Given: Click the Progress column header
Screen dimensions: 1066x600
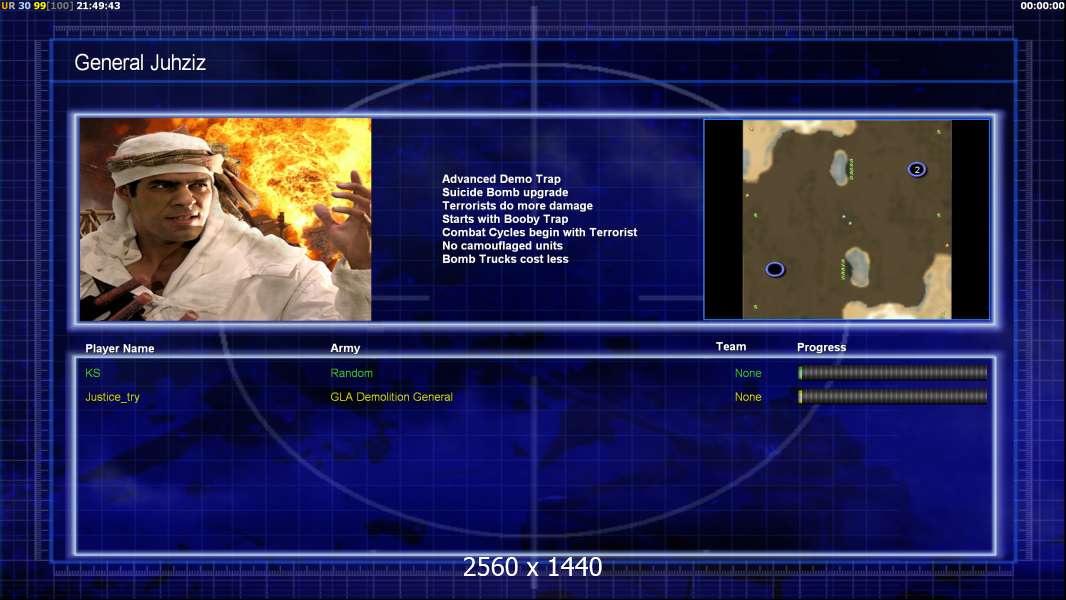Looking at the screenshot, I should click(821, 347).
